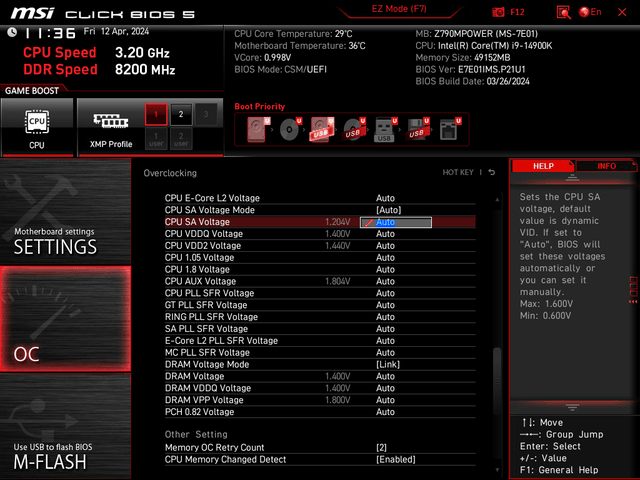Image resolution: width=640 pixels, height=480 pixels.
Task: Select DRAM VPP Voltage Auto value
Action: click(x=385, y=400)
